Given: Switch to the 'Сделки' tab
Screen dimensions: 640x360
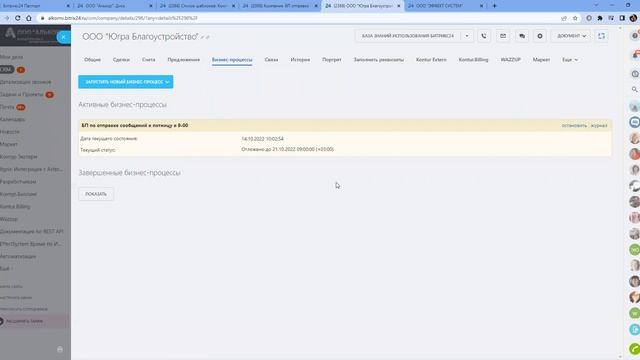Looking at the screenshot, I should 121,60.
